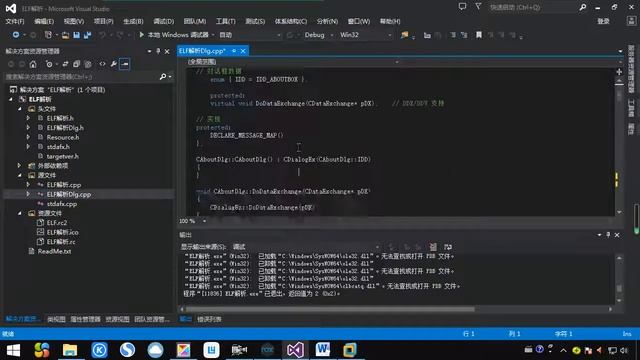This screenshot has width=640, height=360.
Task: Click the Navigate Backward toolbar arrow
Action: pyautogui.click(x=16, y=35)
